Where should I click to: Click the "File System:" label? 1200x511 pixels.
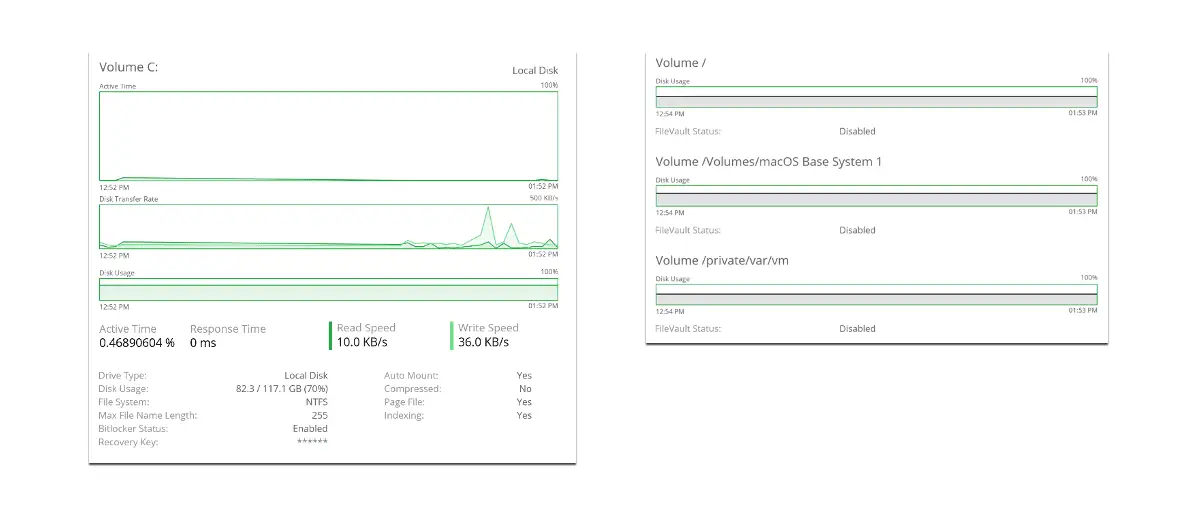coord(125,402)
